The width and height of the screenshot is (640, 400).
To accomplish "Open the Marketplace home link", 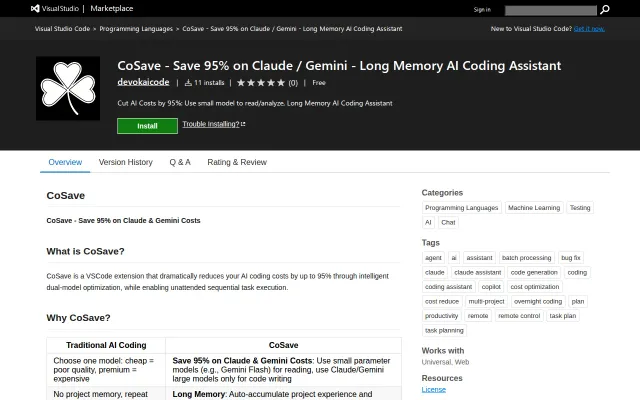I will click(111, 8).
